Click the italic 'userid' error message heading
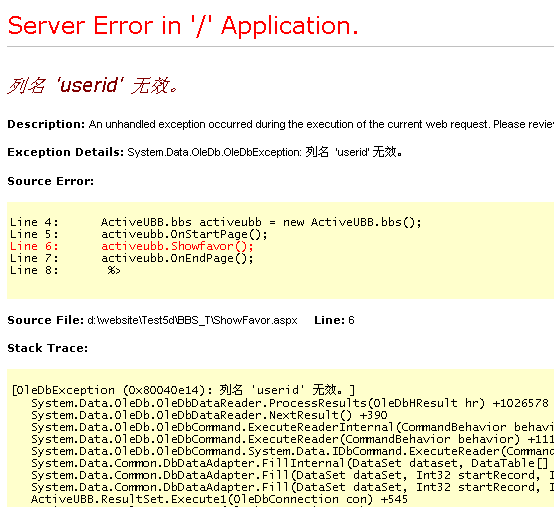Image resolution: width=554 pixels, height=507 pixels. pyautogui.click(x=93, y=86)
